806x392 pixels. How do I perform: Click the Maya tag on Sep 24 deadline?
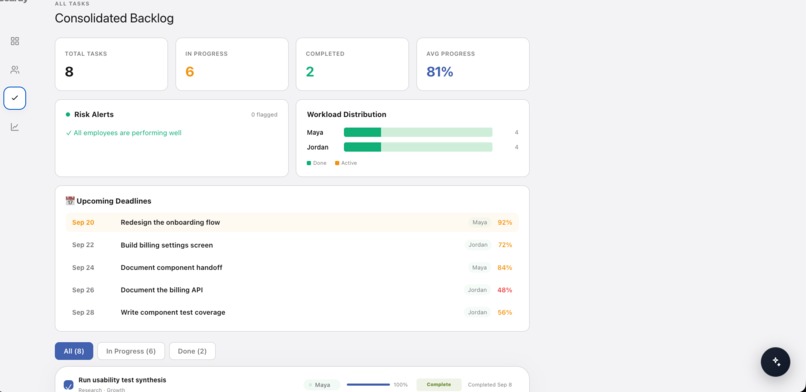(480, 268)
